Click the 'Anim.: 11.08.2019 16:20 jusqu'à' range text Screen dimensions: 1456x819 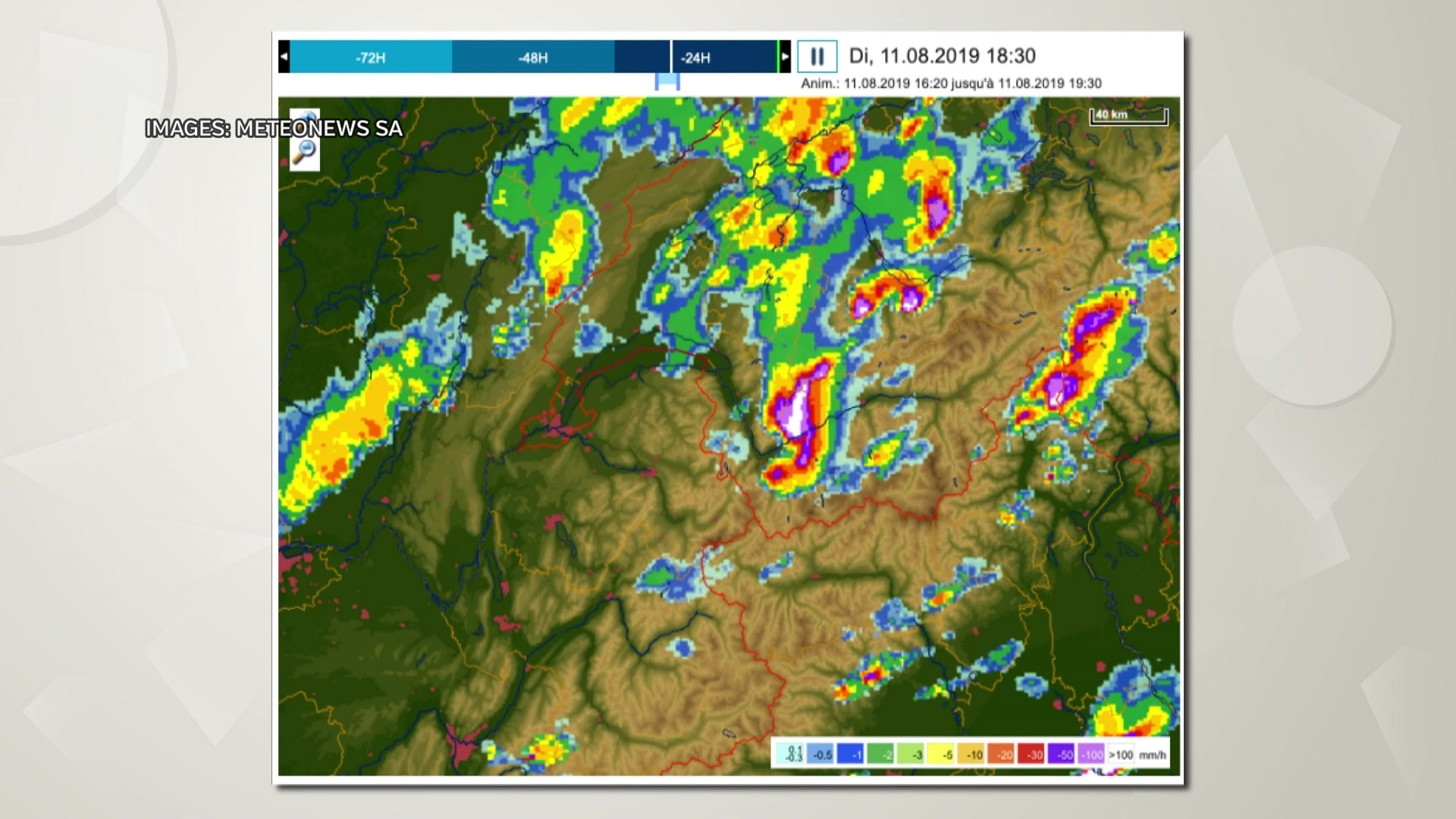tap(897, 83)
